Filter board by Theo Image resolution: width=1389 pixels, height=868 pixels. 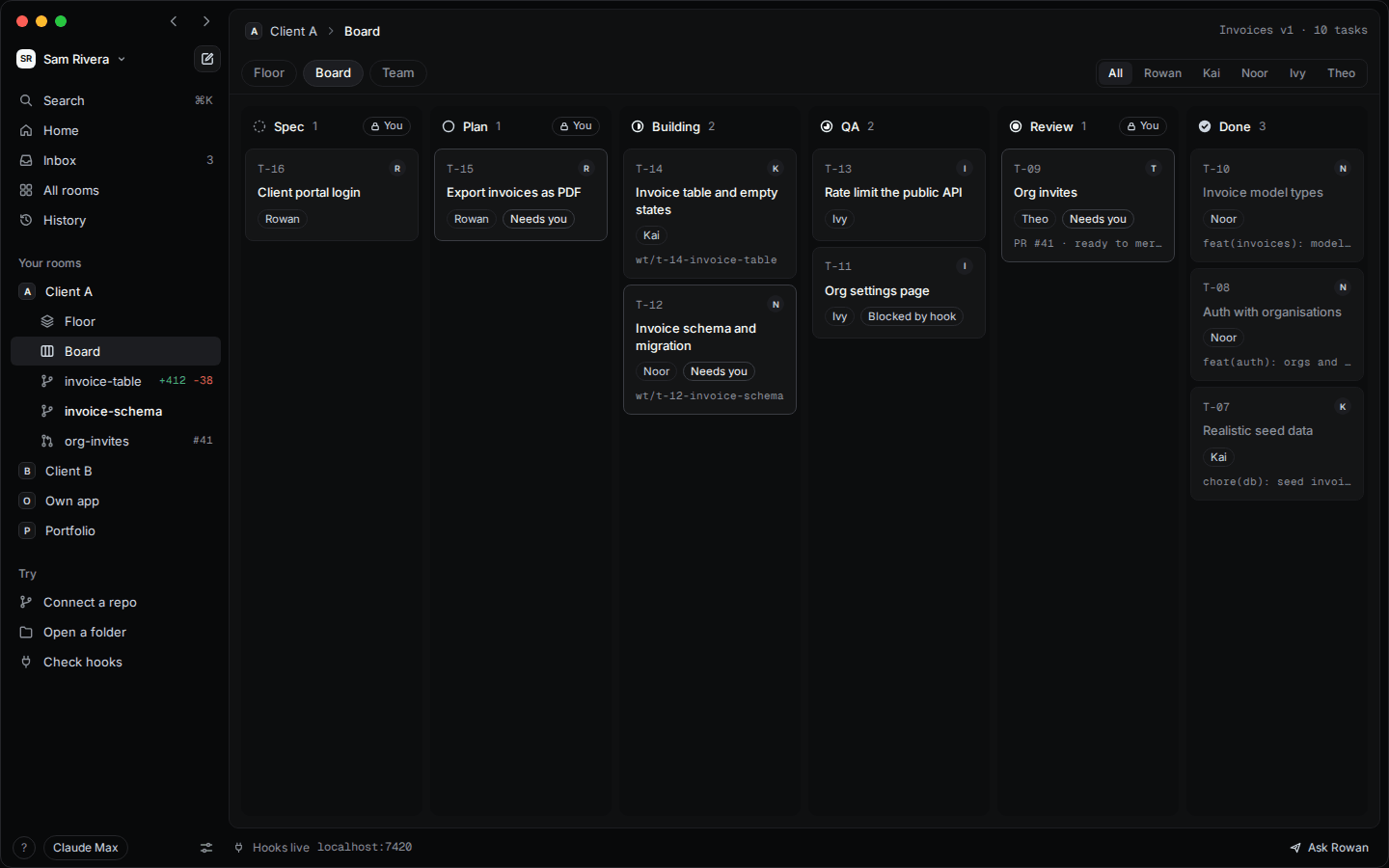tap(1342, 73)
